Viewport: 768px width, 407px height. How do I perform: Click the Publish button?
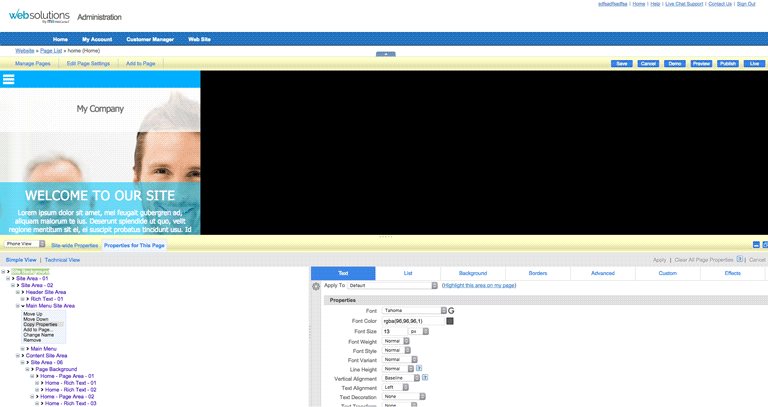click(x=727, y=64)
